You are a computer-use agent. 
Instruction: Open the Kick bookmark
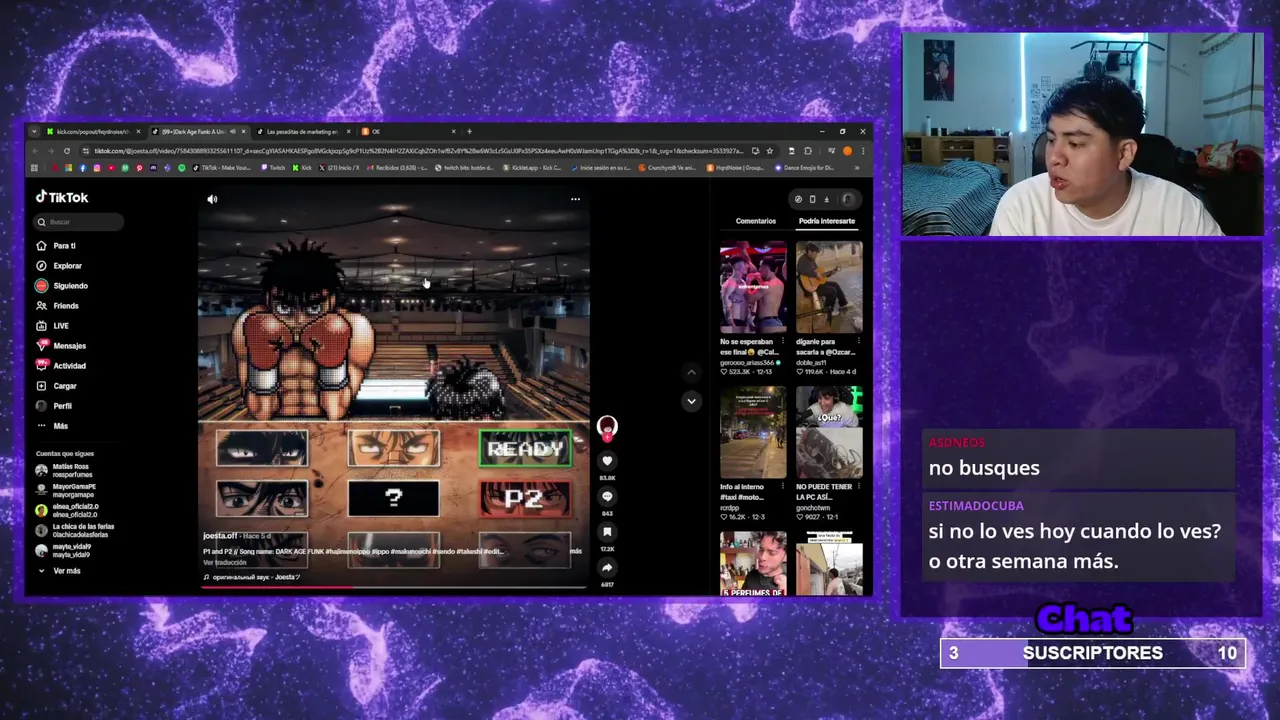[x=302, y=167]
